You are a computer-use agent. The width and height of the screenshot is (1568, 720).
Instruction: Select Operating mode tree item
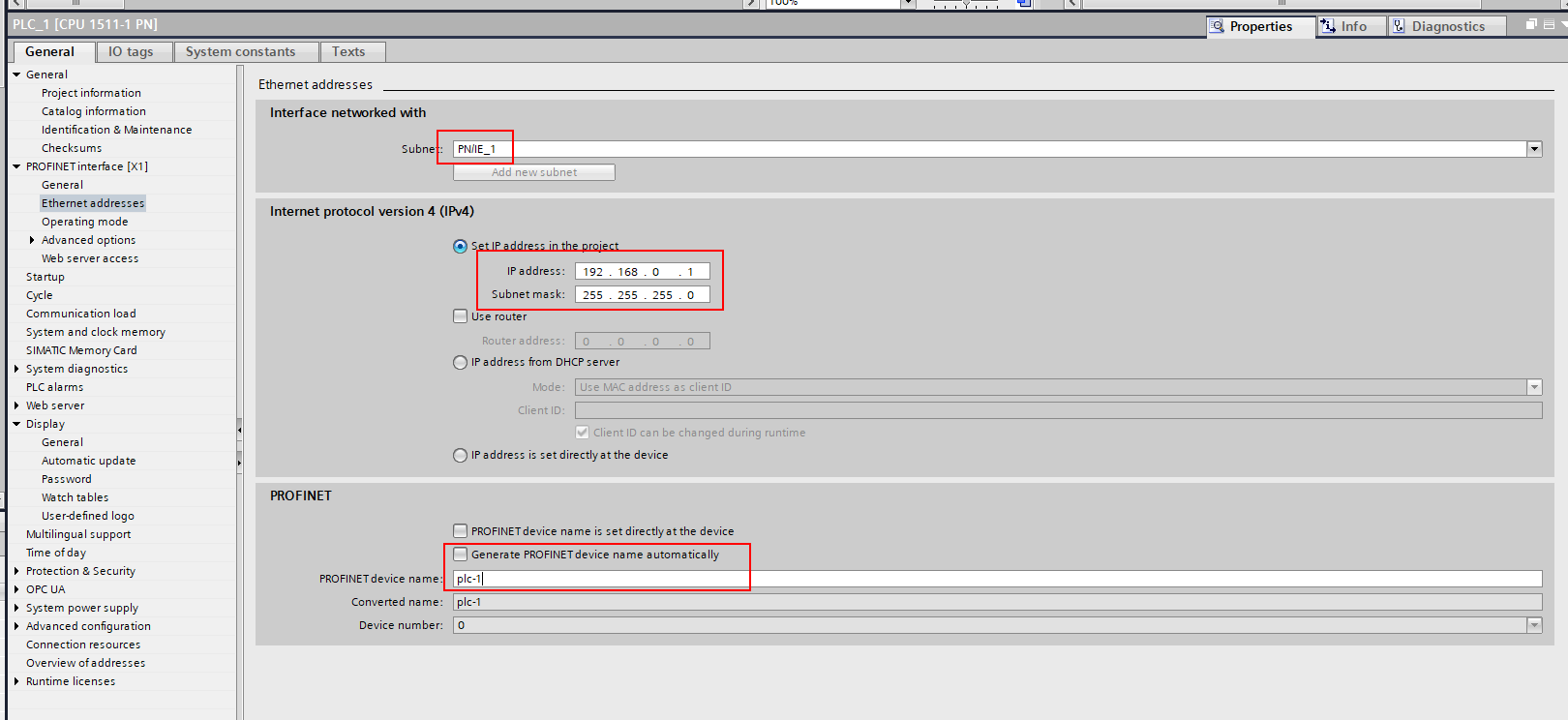pos(84,222)
